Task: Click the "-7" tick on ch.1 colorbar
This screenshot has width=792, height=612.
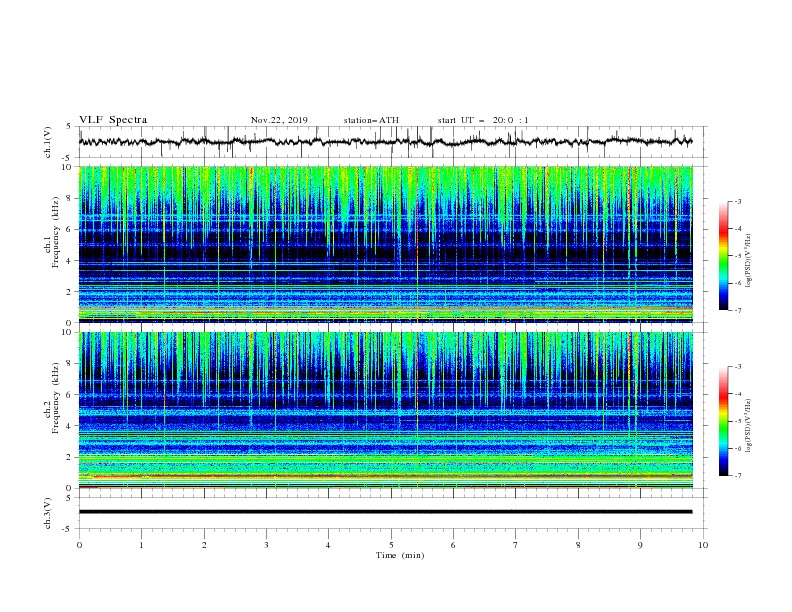Action: [x=738, y=310]
